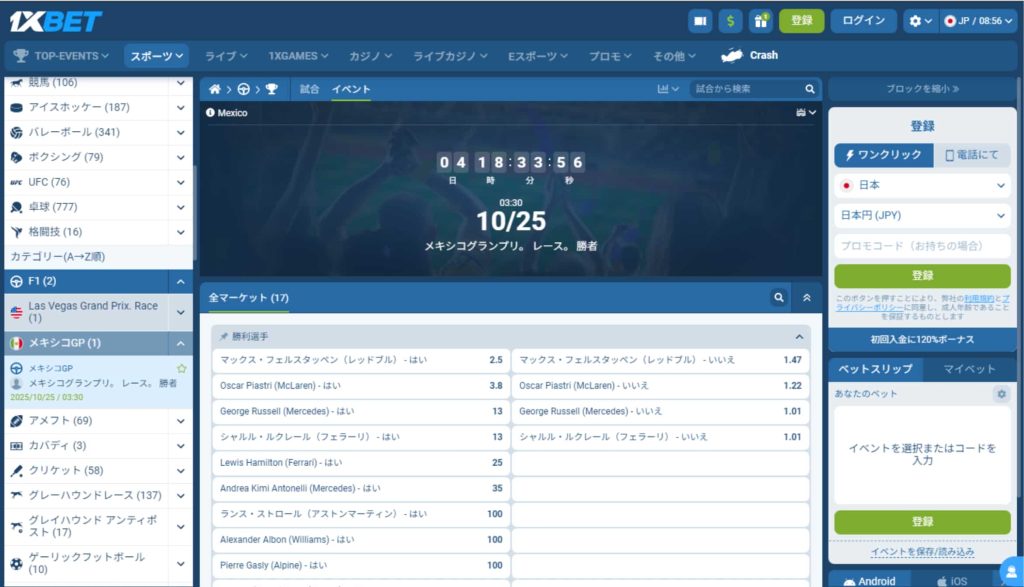Open the ライブカジノ menu
This screenshot has height=587, width=1024.
[450, 56]
